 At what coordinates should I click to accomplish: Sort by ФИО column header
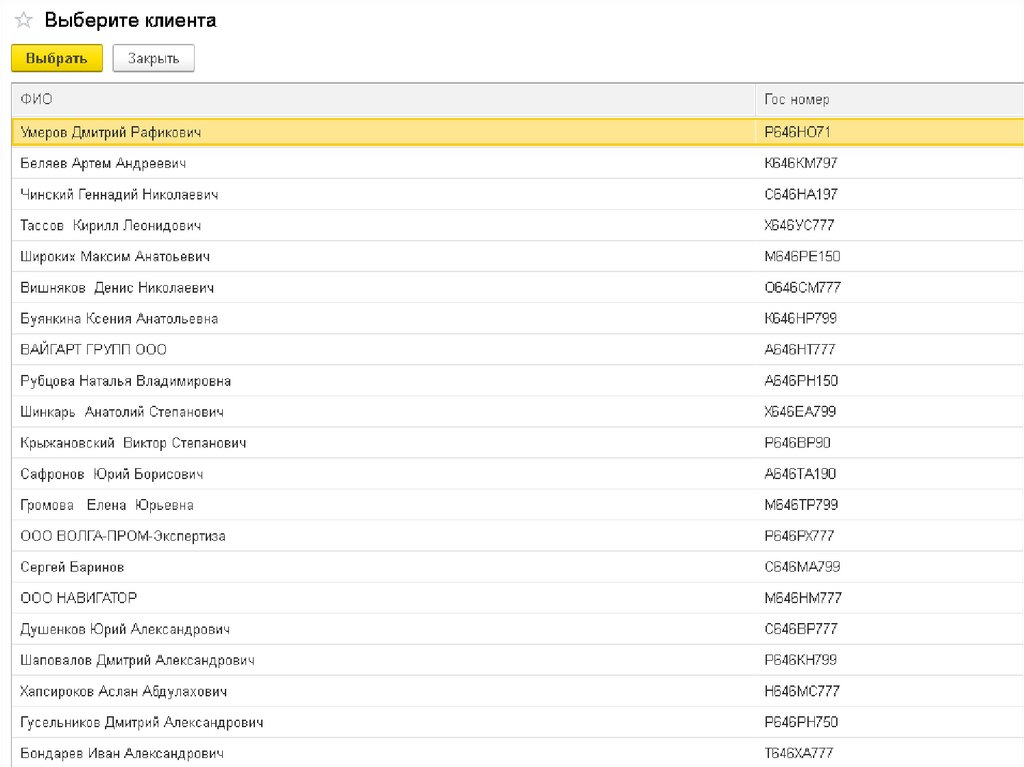[37, 100]
